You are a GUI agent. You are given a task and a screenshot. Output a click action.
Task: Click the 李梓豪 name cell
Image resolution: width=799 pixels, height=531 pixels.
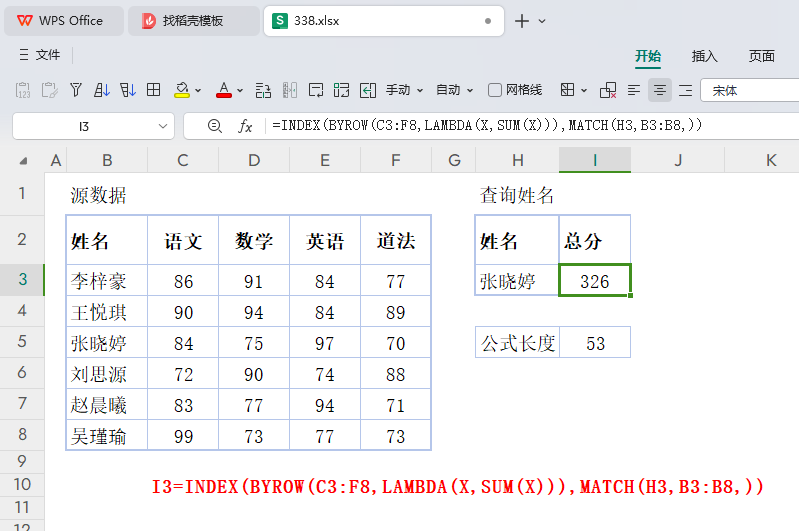coord(107,280)
